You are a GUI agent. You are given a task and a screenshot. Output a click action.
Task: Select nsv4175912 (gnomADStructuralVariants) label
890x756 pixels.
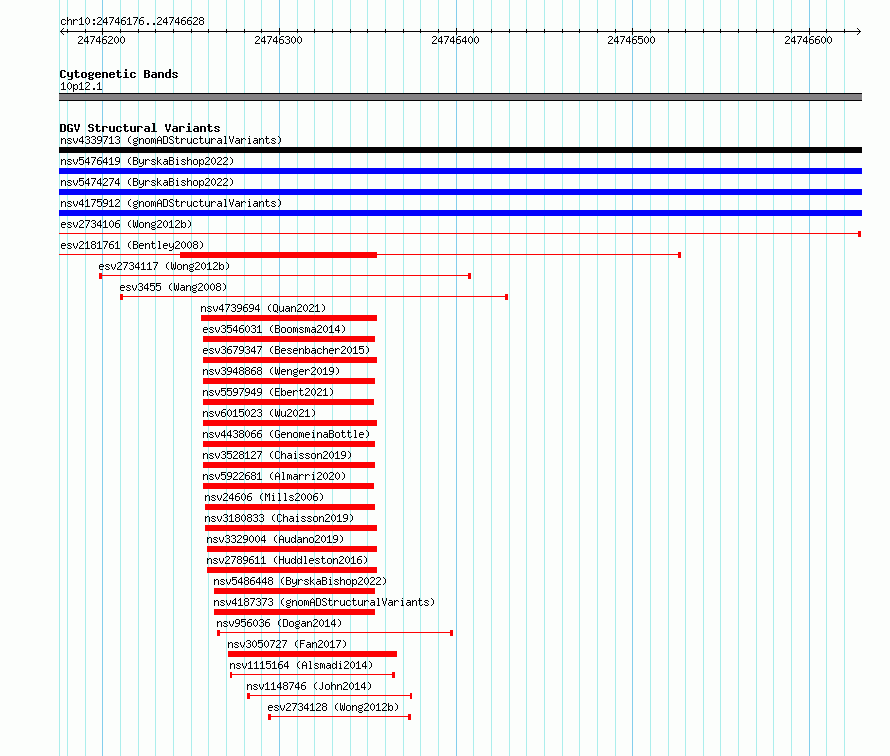(171, 203)
